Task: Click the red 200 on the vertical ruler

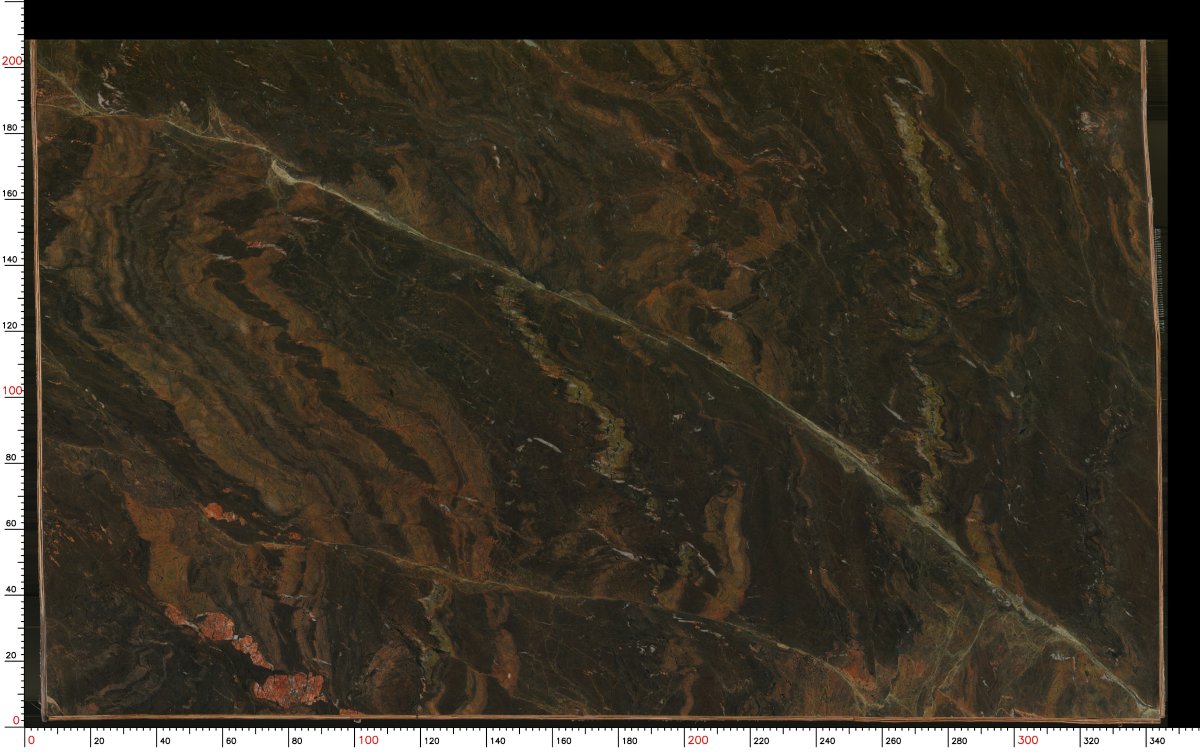Action: [12, 61]
